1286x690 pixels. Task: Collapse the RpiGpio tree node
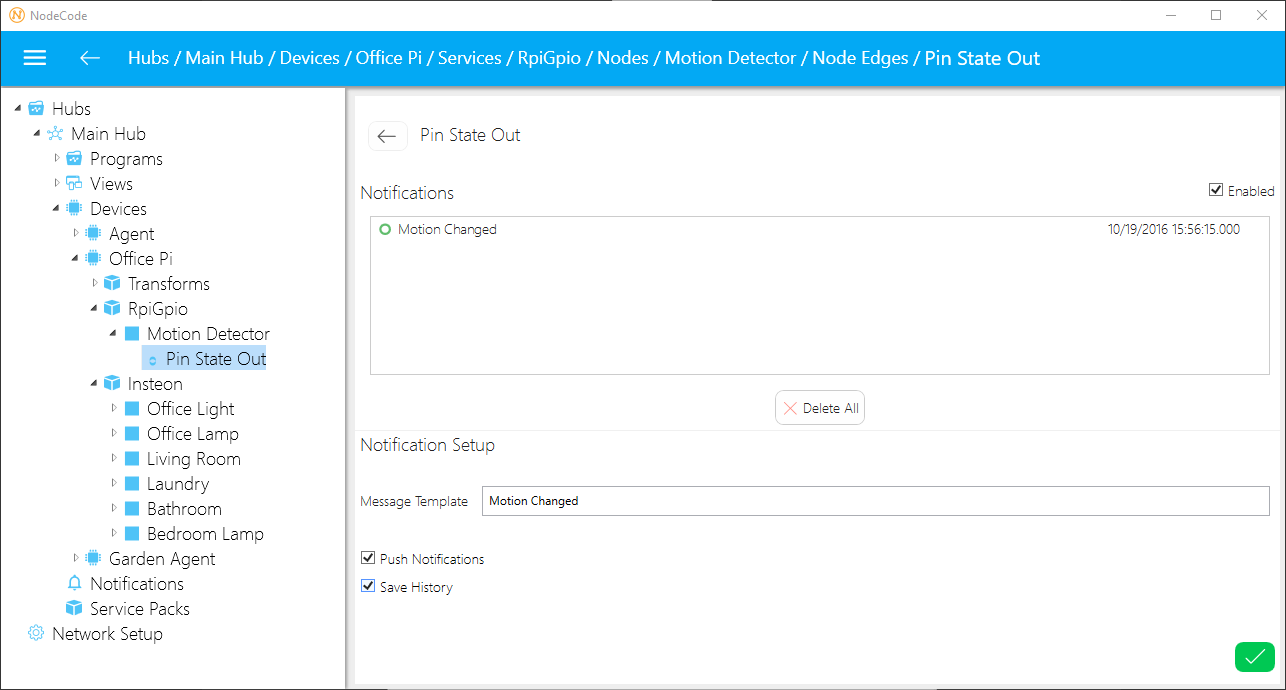pyautogui.click(x=94, y=309)
